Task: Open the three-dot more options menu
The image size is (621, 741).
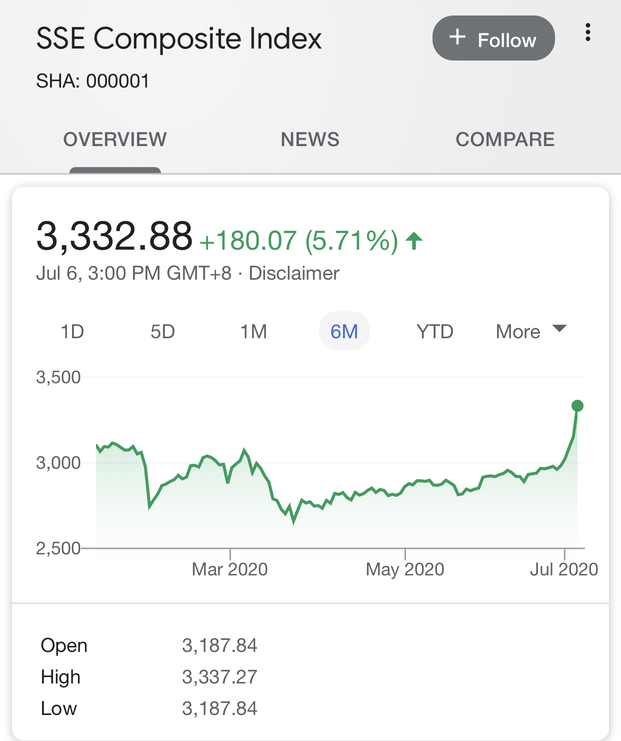Action: [x=588, y=33]
